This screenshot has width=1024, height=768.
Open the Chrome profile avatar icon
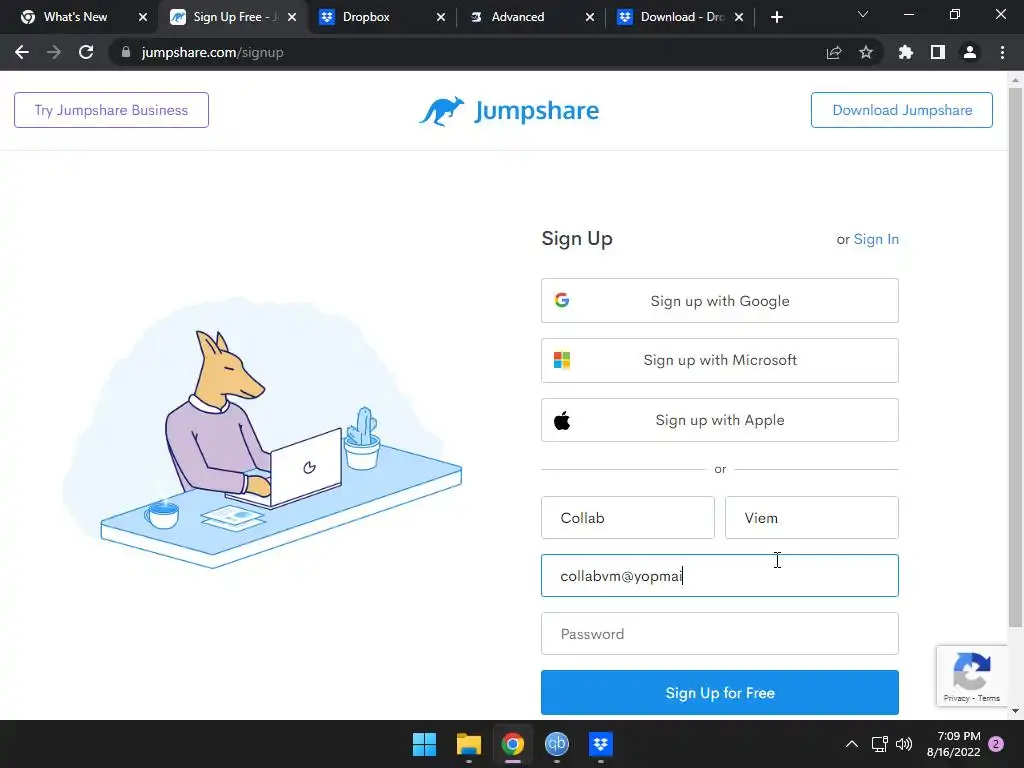tap(970, 52)
